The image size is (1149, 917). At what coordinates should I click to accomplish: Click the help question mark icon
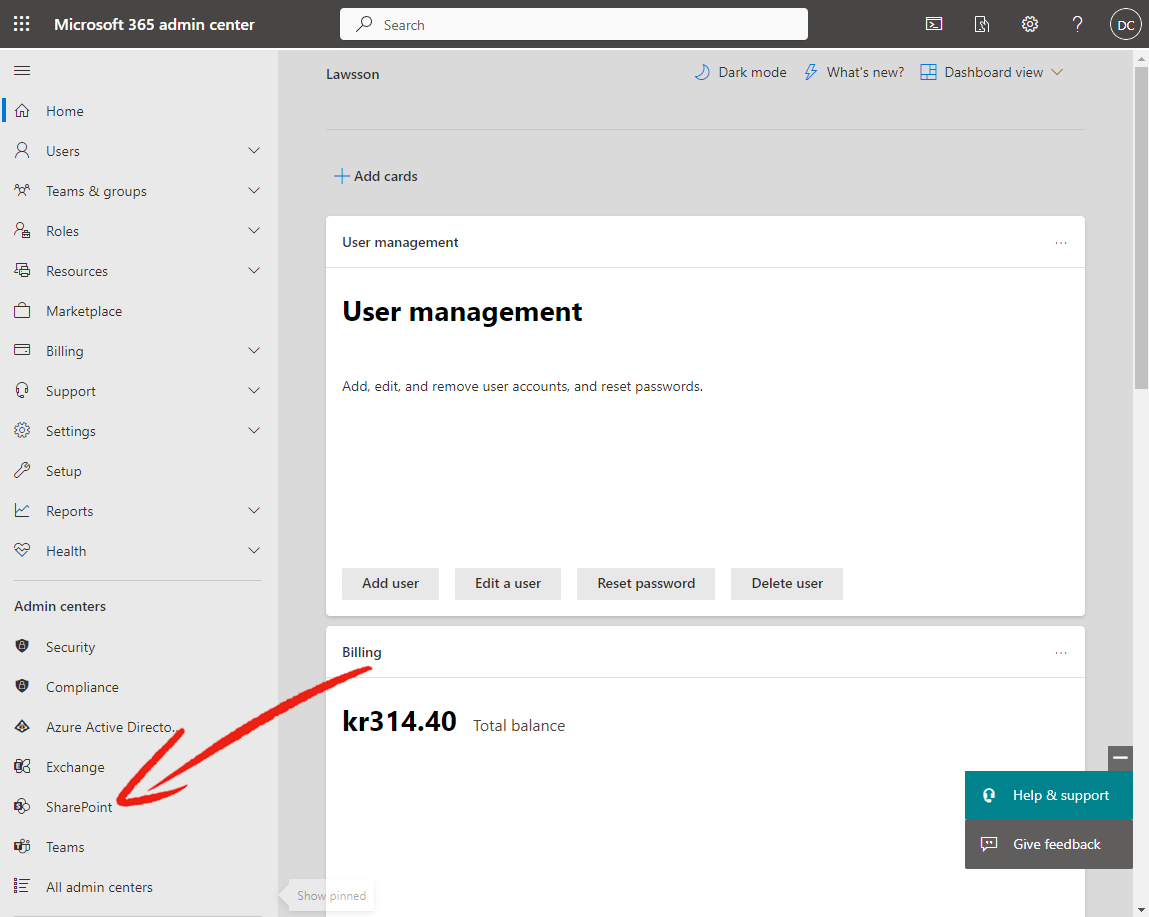(1077, 24)
